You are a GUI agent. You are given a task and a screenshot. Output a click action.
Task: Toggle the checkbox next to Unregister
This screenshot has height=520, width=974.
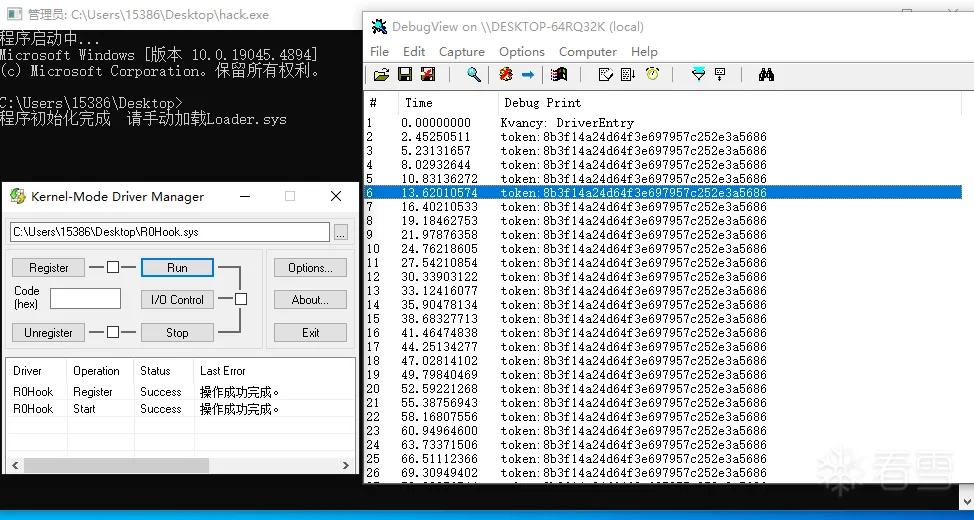pos(112,332)
